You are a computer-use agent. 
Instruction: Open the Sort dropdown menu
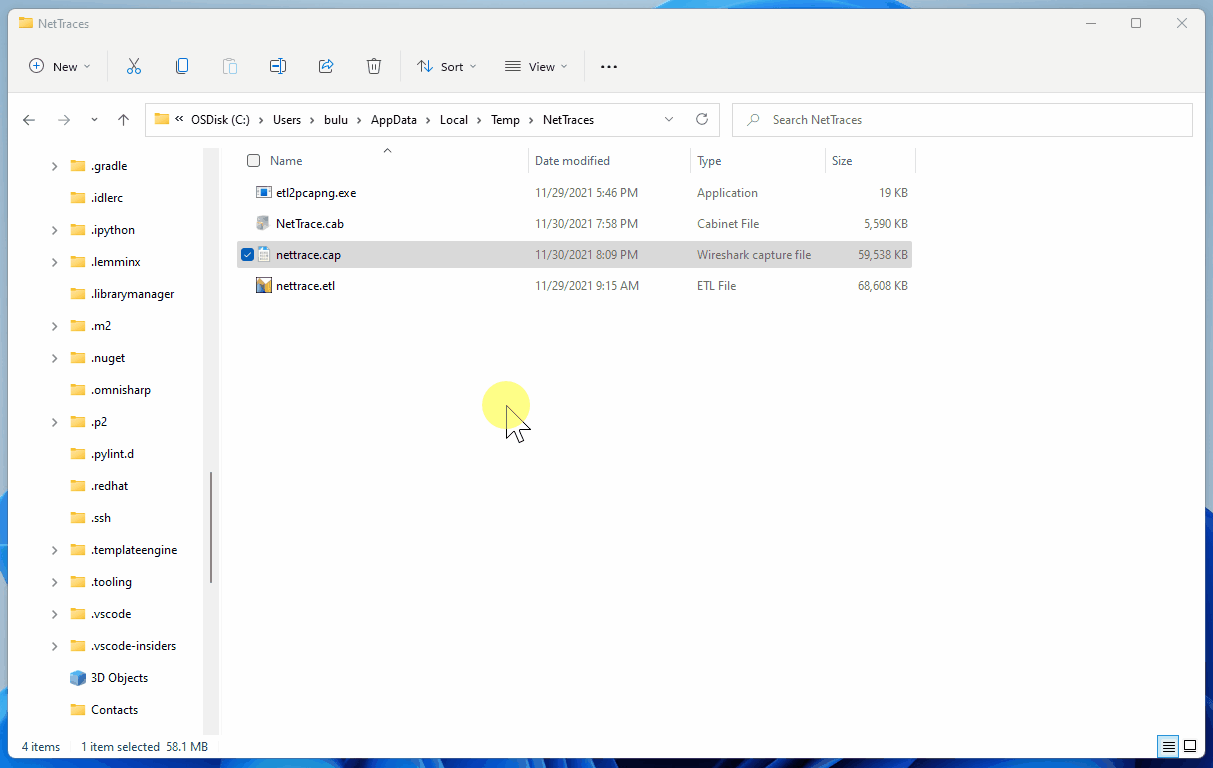(x=447, y=66)
